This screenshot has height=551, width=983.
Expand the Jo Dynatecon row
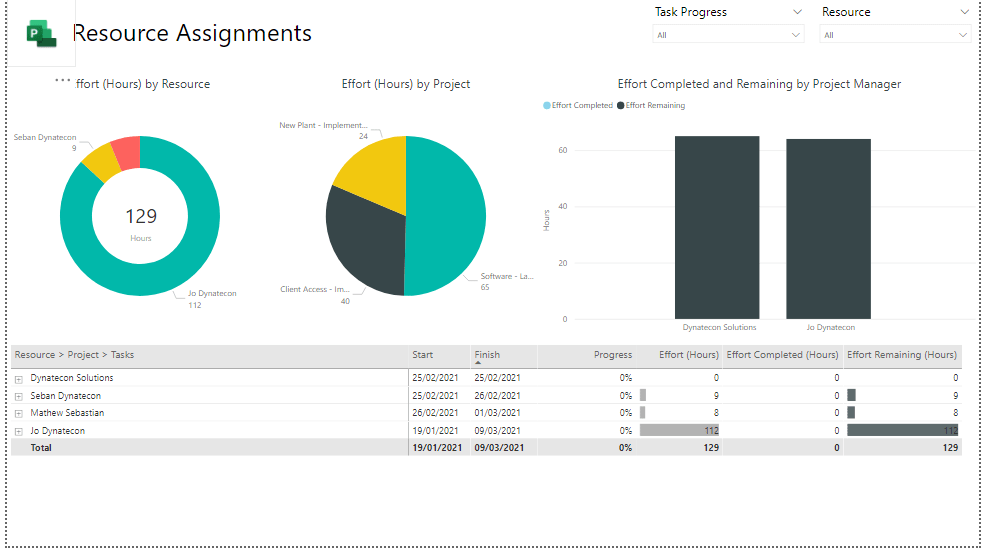point(19,431)
